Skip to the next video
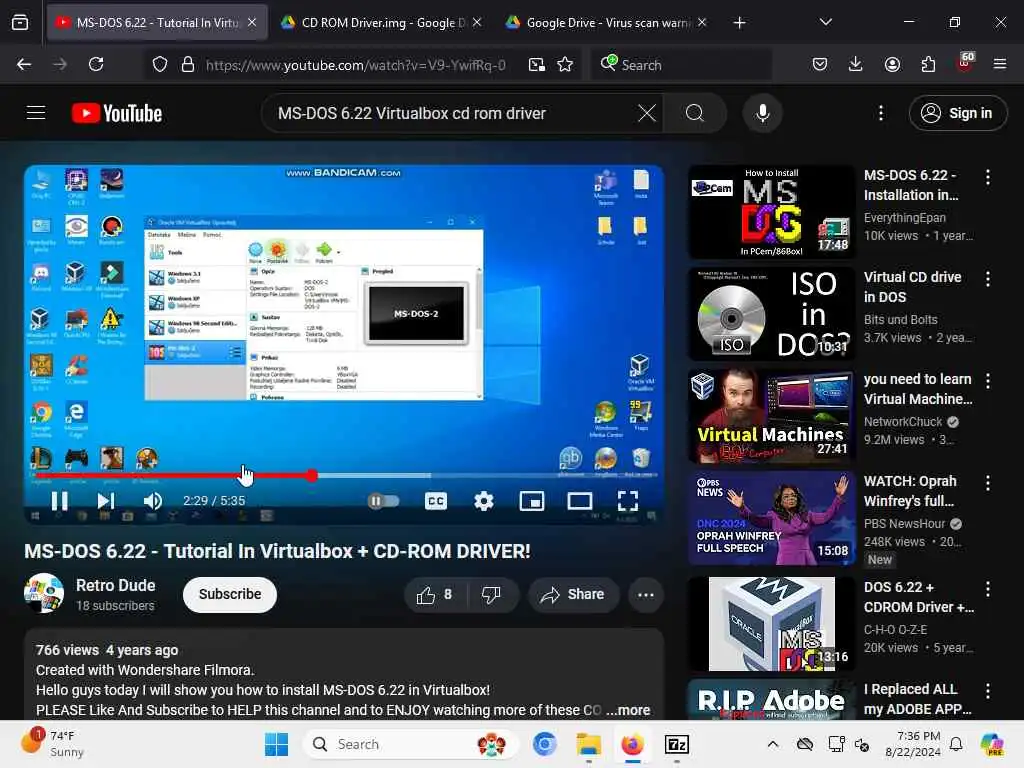This screenshot has width=1024, height=768. click(106, 501)
